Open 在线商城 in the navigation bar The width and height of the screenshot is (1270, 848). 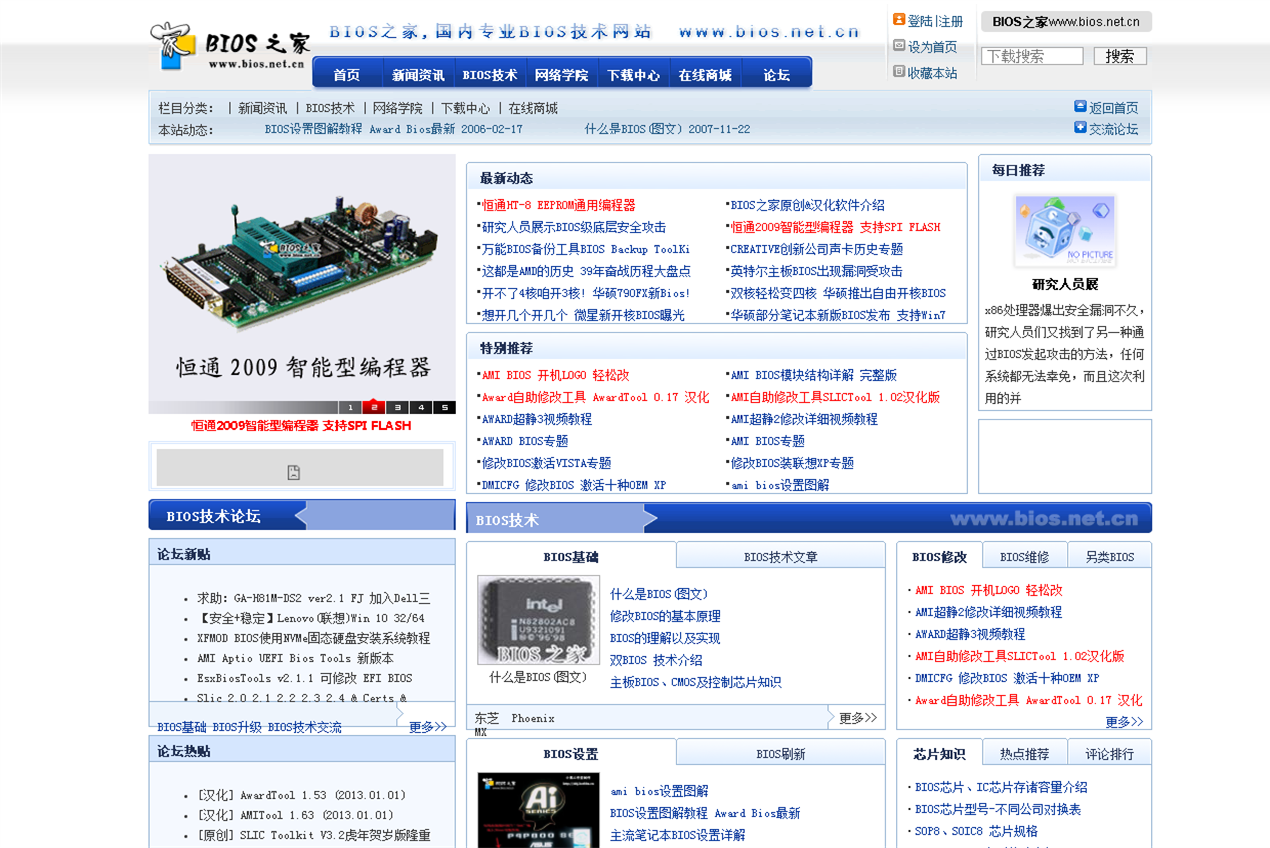coord(705,75)
